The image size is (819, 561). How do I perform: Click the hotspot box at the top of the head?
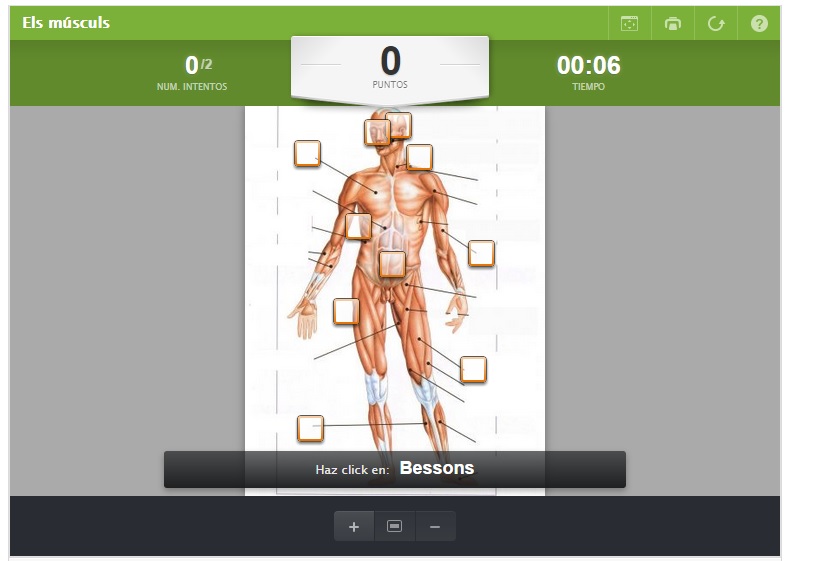pos(398,125)
